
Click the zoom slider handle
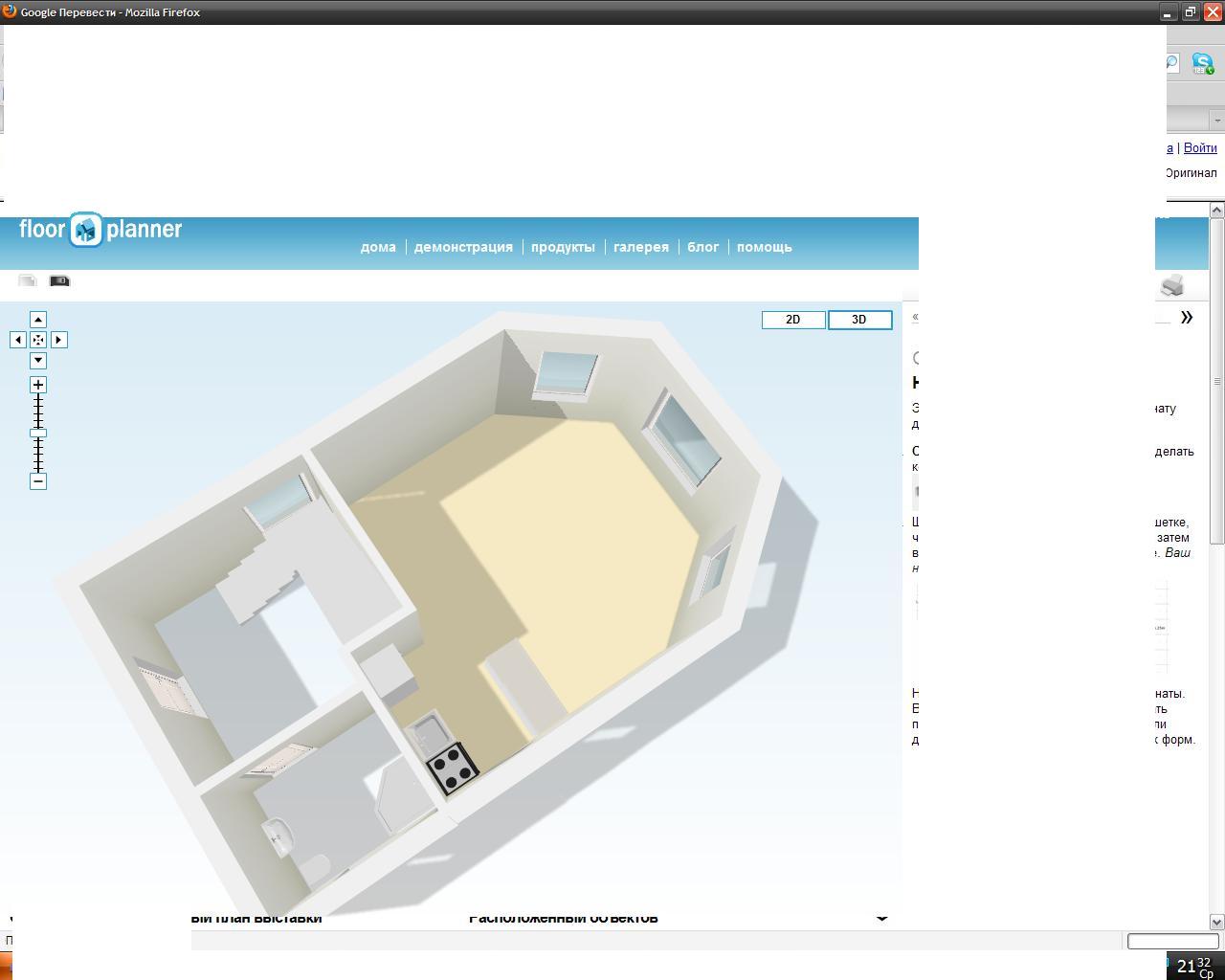pos(38,434)
